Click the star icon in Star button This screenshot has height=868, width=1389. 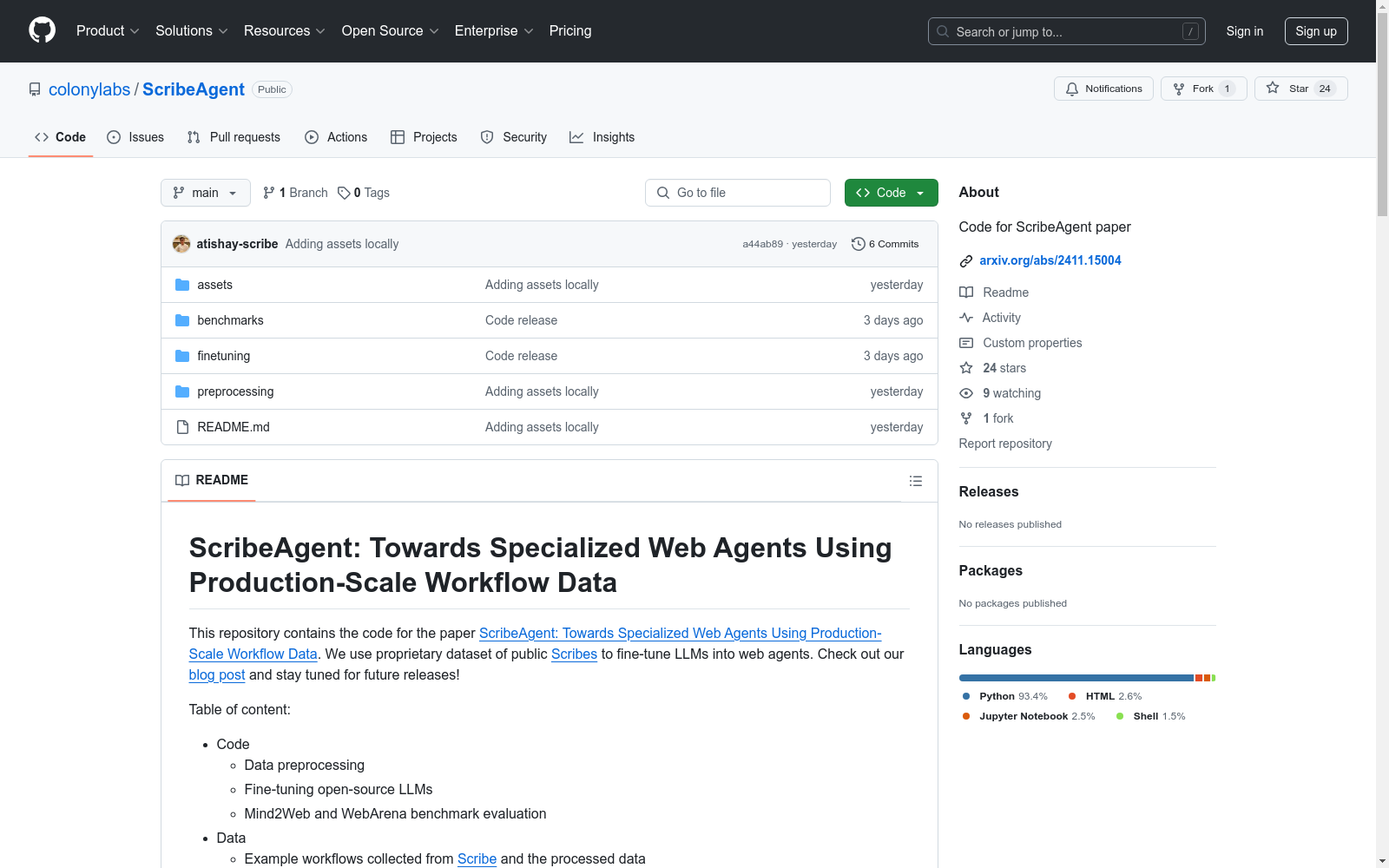coord(1273,88)
